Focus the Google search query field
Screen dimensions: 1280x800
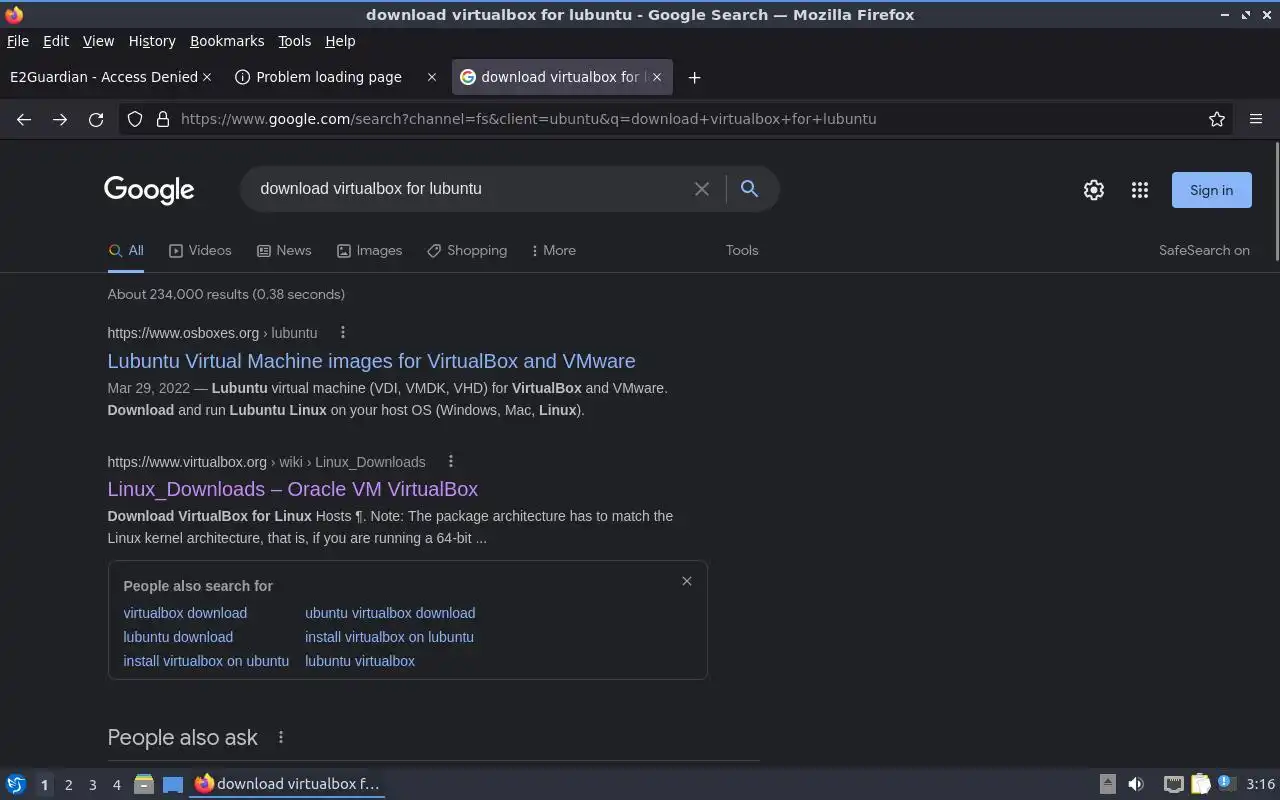pyautogui.click(x=470, y=189)
